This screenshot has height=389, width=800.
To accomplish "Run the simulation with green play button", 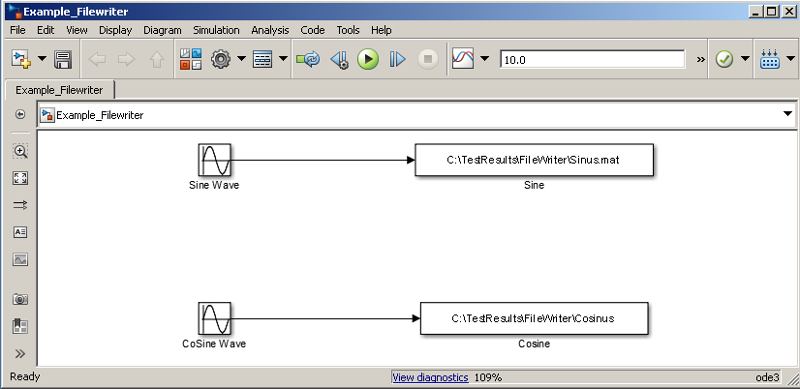I will pos(368,60).
